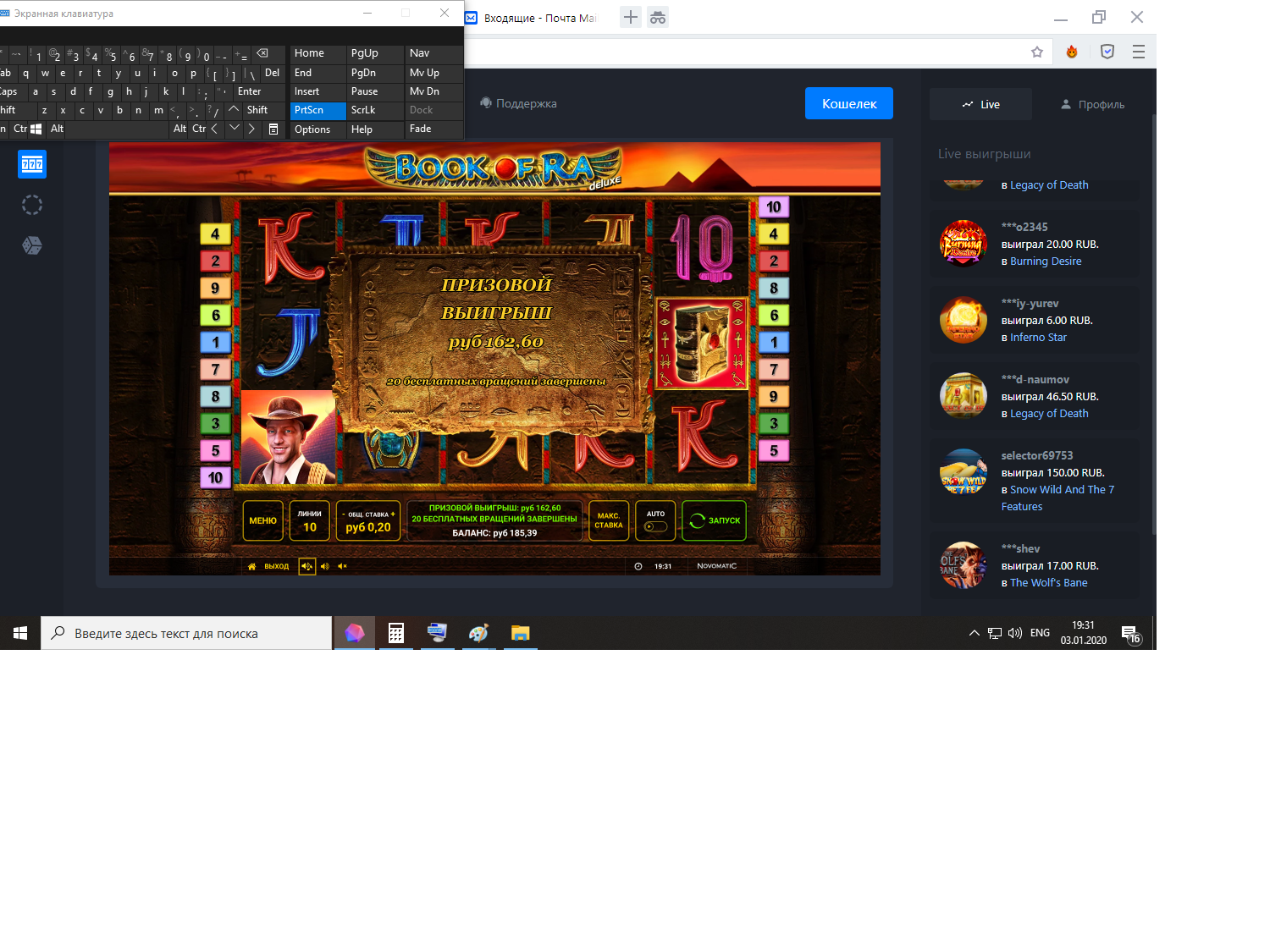
Task: Open the Кошелек wallet
Action: [849, 103]
